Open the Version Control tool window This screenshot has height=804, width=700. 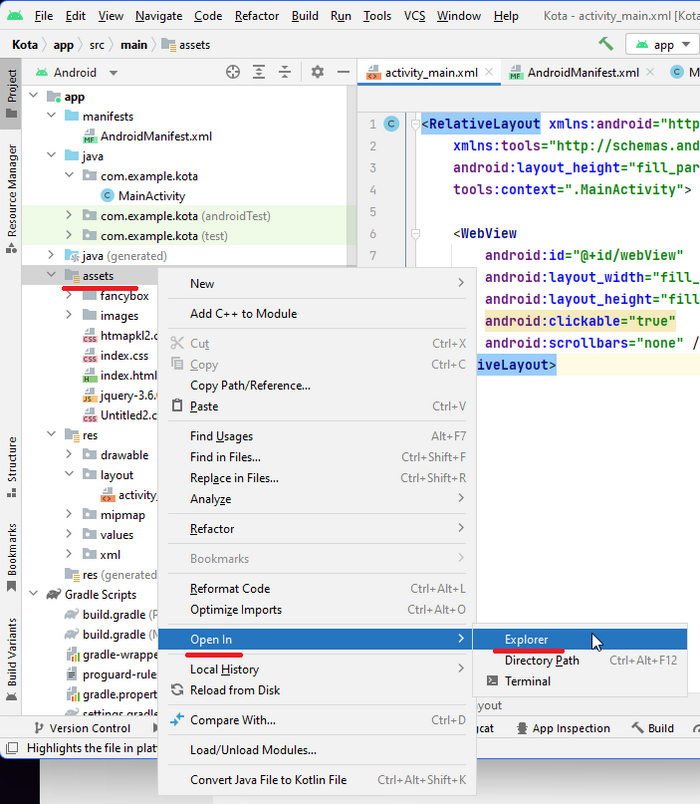click(82, 728)
